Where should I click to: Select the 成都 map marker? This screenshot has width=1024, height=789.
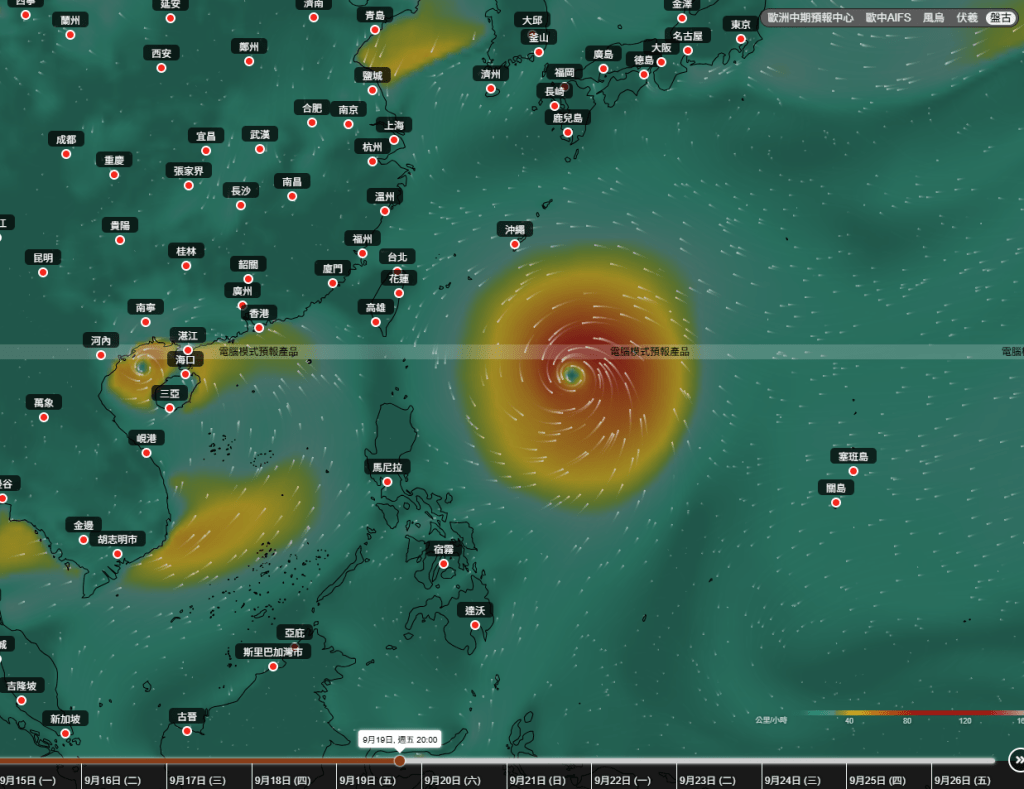66,154
